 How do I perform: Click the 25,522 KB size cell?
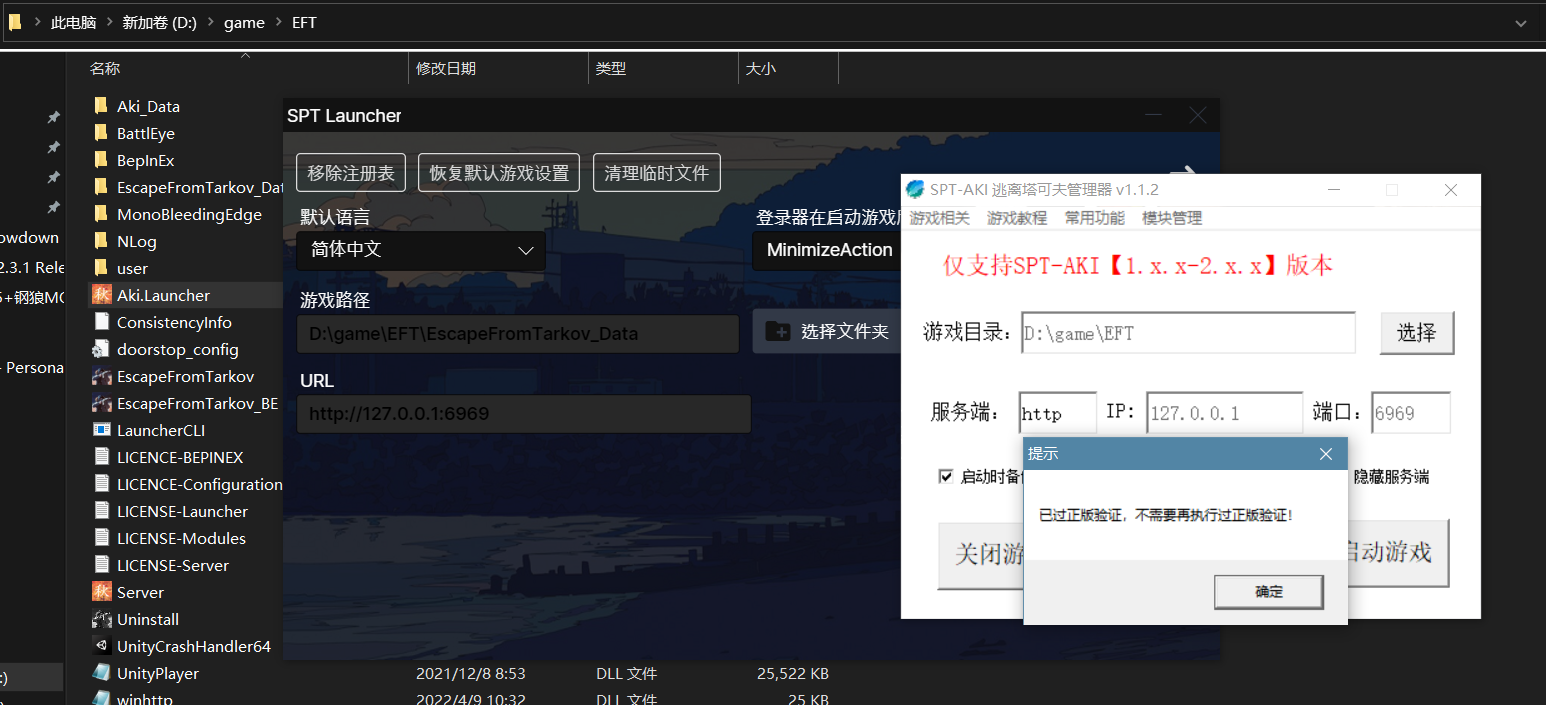[x=793, y=674]
